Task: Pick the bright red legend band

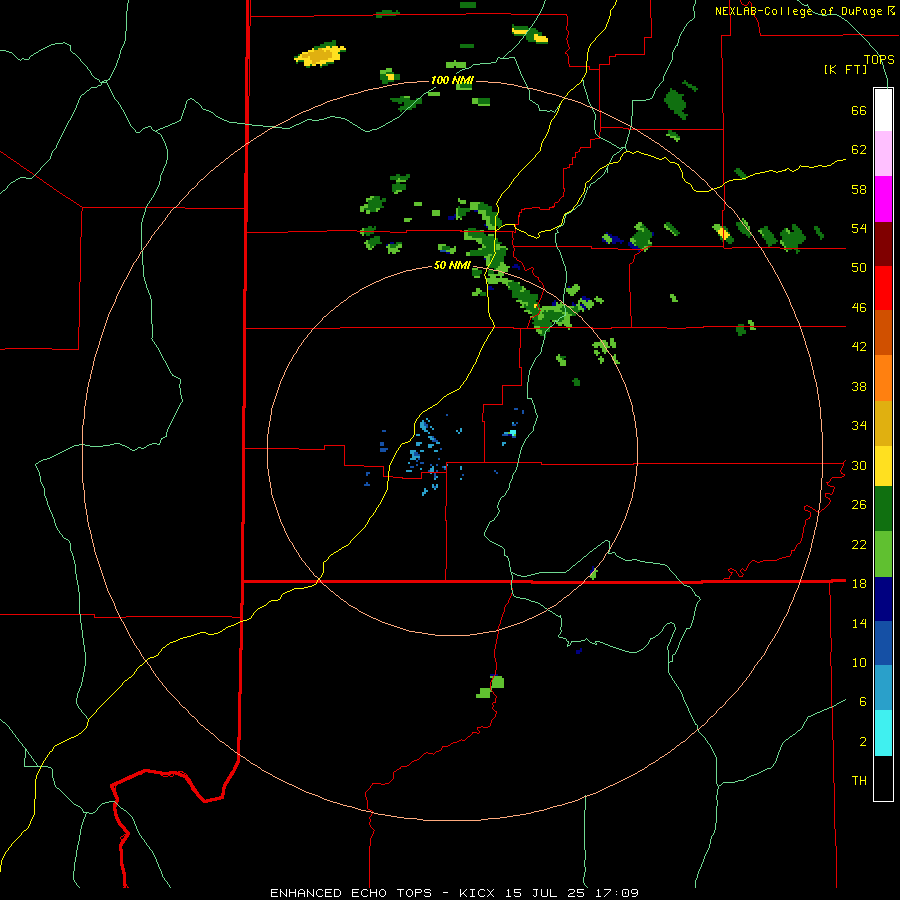Action: coord(883,288)
